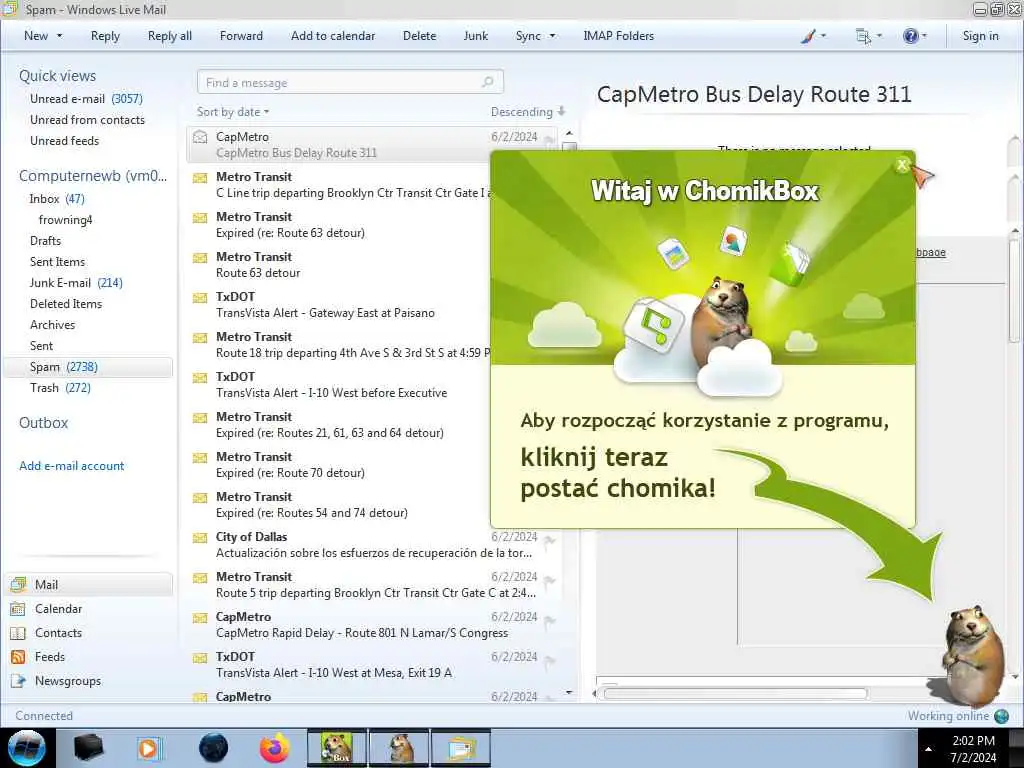Open the Junk E-mail folder
This screenshot has width=1024, height=768.
[x=76, y=283]
